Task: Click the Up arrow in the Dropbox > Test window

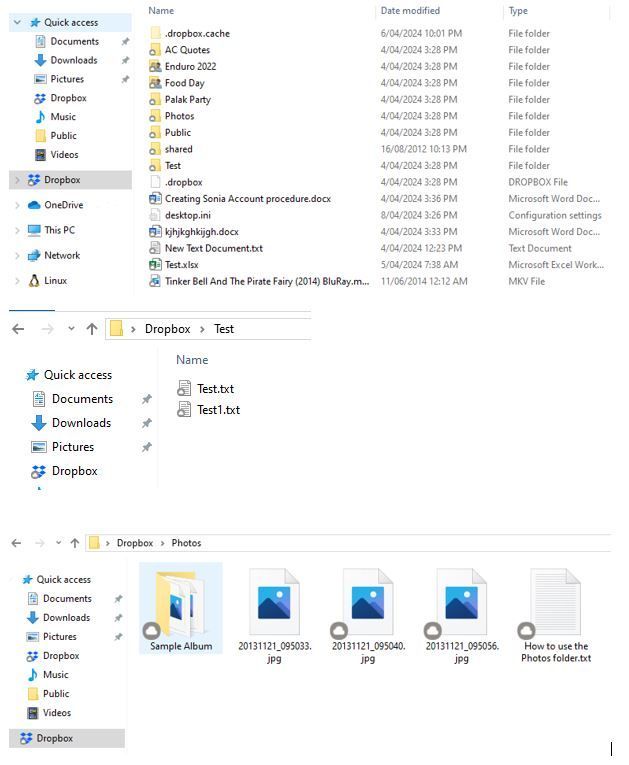Action: click(x=92, y=329)
